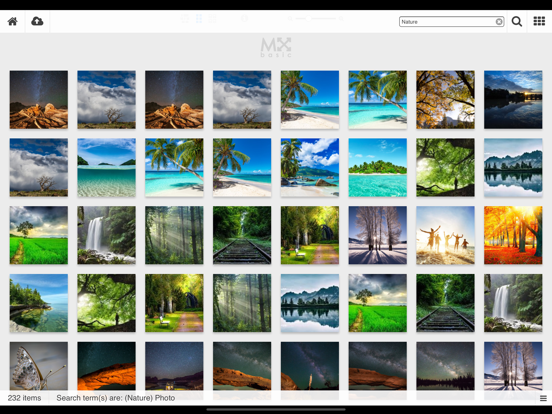The height and width of the screenshot is (414, 552).
Task: Open the mountain lake reflection in fourth row
Action: [x=310, y=303]
